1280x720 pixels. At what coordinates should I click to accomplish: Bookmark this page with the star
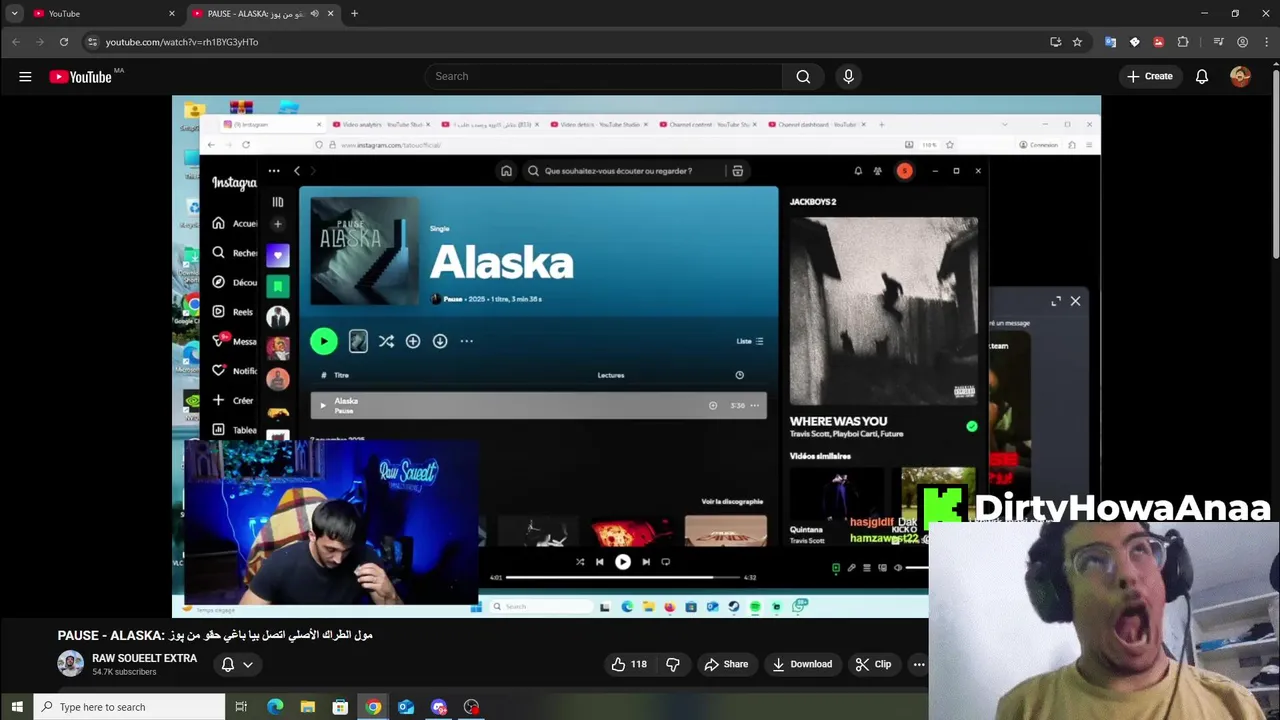coord(1077,42)
